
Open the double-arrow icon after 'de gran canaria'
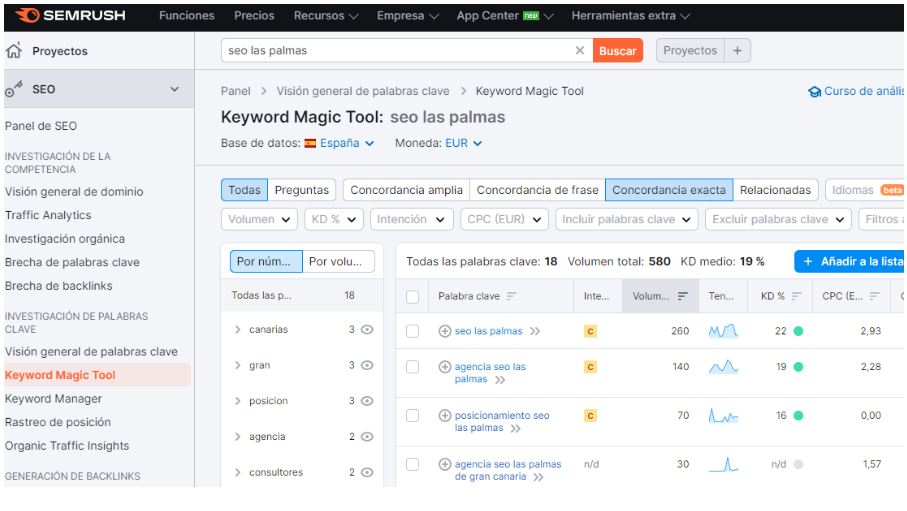click(538, 477)
